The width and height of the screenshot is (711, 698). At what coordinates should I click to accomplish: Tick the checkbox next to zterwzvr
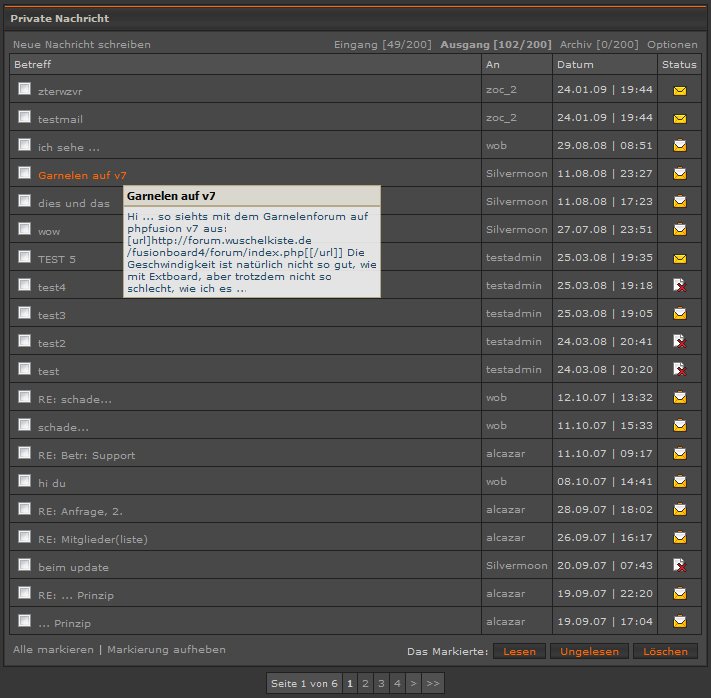tap(24, 89)
